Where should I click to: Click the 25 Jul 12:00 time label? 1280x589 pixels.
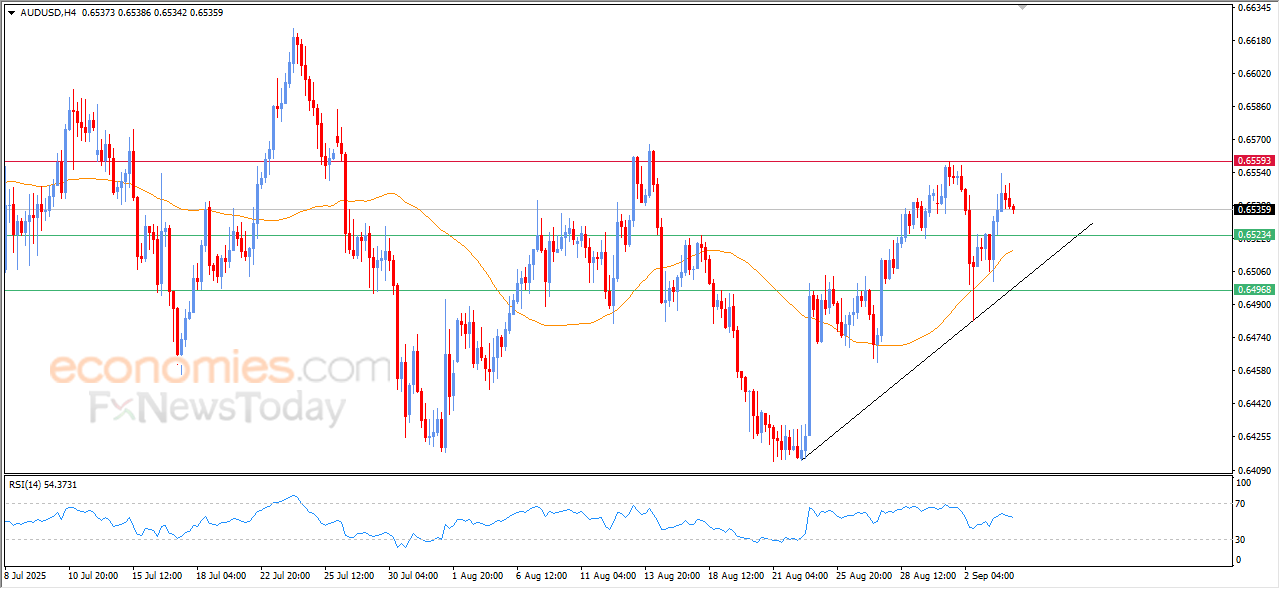(349, 576)
